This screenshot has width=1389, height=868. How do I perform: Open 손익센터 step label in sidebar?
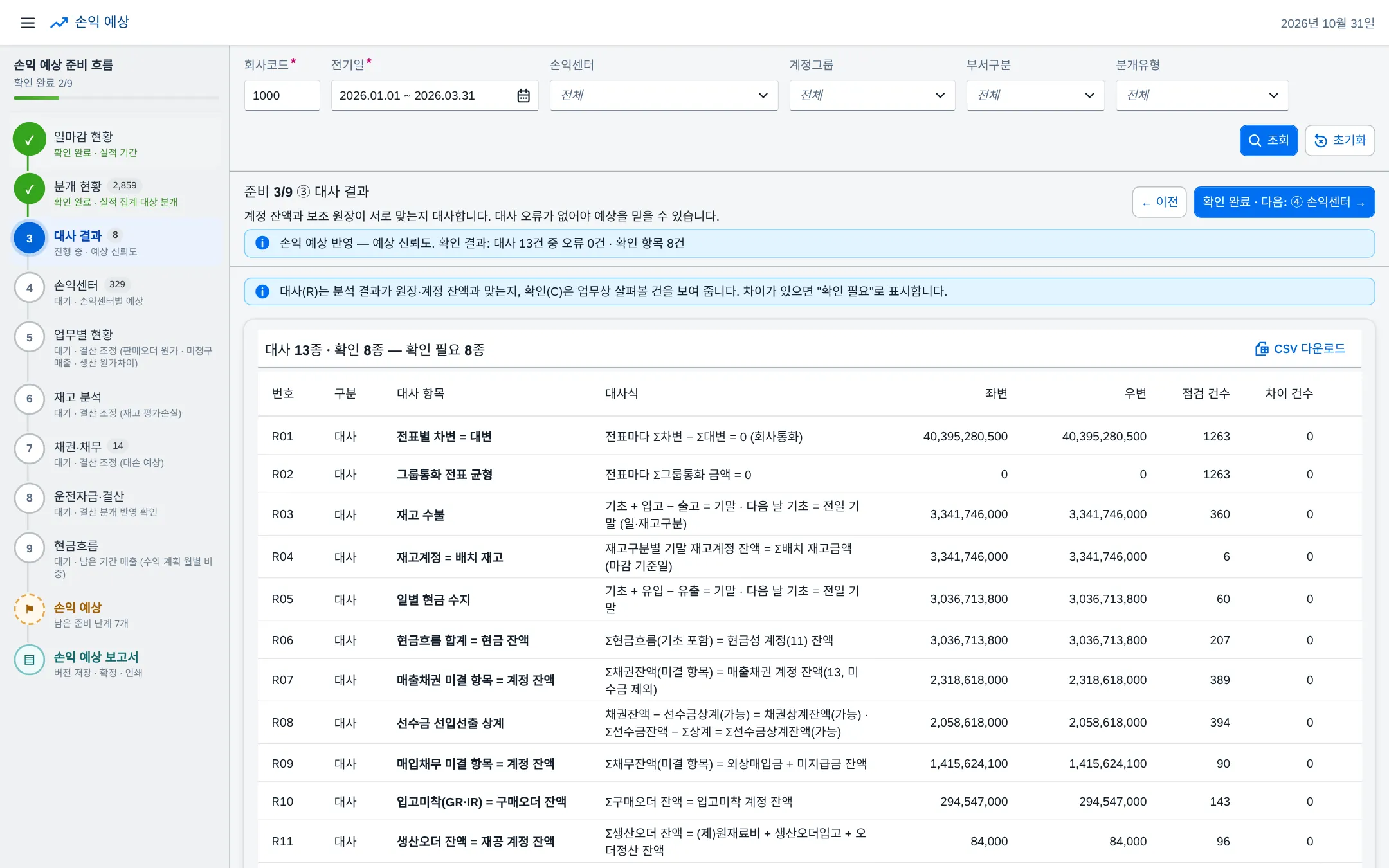pyautogui.click(x=76, y=285)
